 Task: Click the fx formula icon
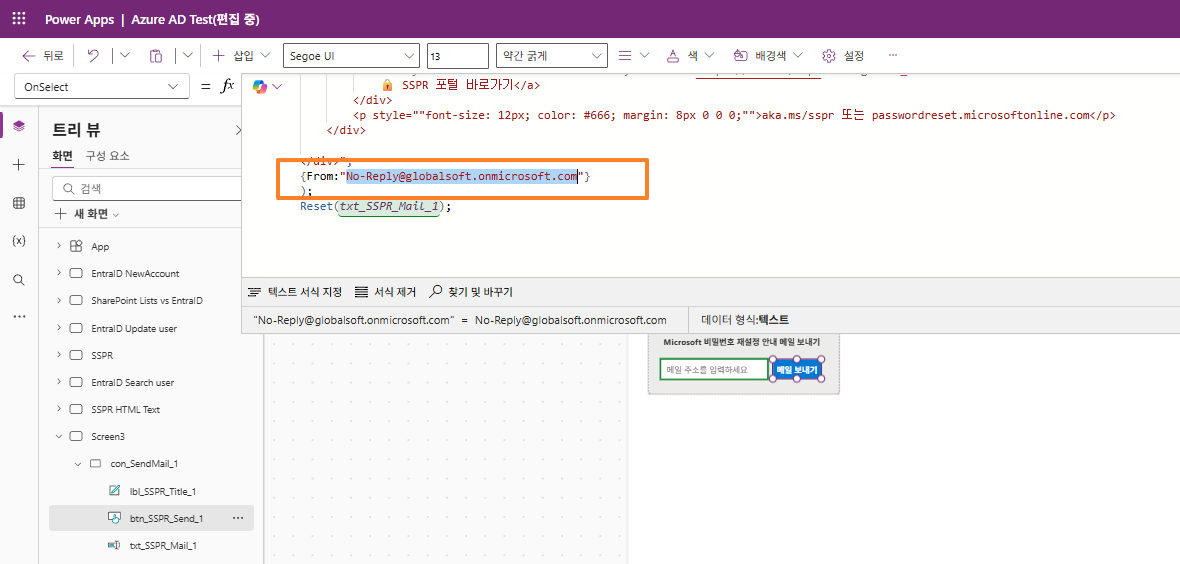coord(227,87)
